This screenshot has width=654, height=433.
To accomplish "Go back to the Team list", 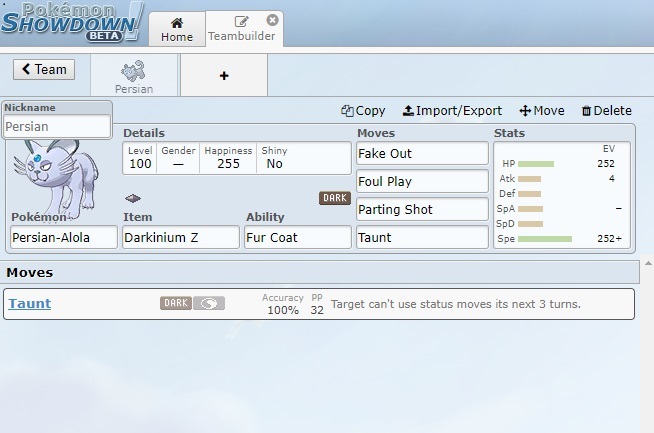I will (43, 69).
